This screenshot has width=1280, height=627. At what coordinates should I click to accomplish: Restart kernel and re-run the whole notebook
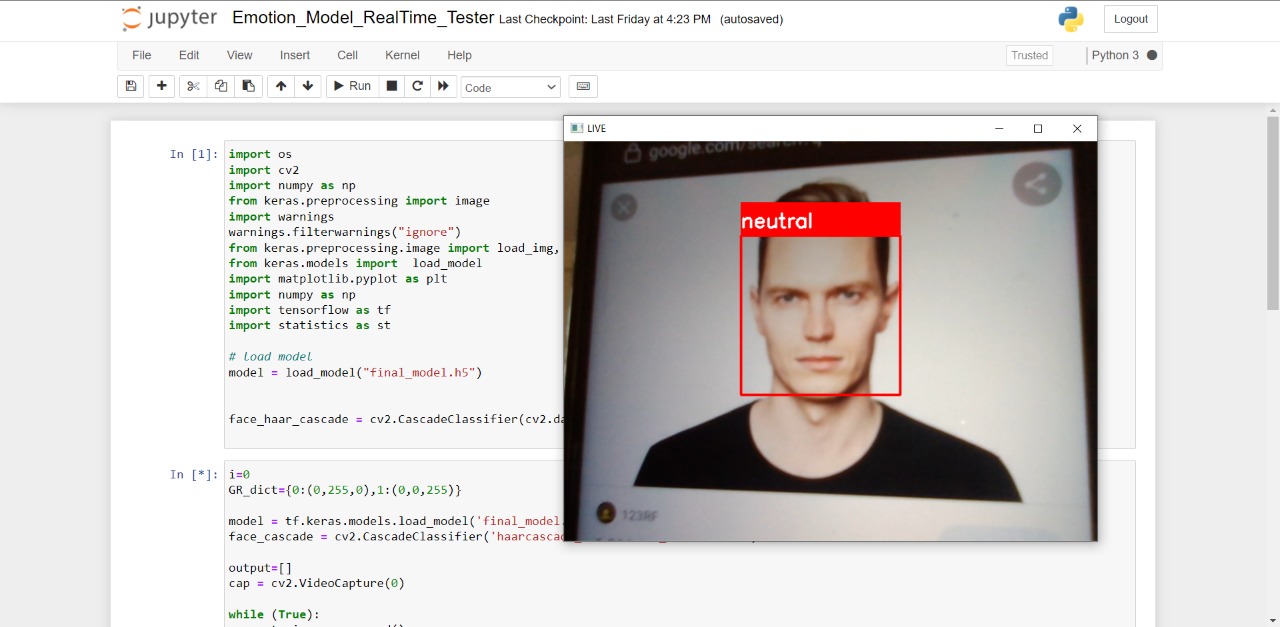pyautogui.click(x=444, y=86)
